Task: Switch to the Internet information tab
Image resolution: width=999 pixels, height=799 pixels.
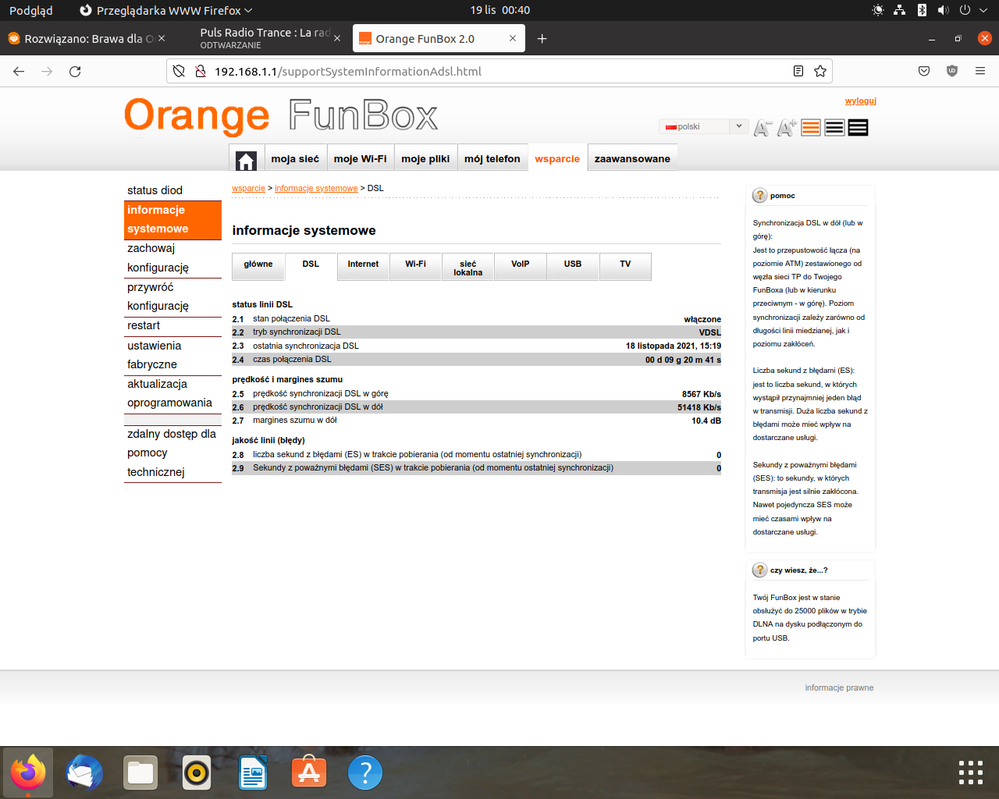Action: point(363,265)
